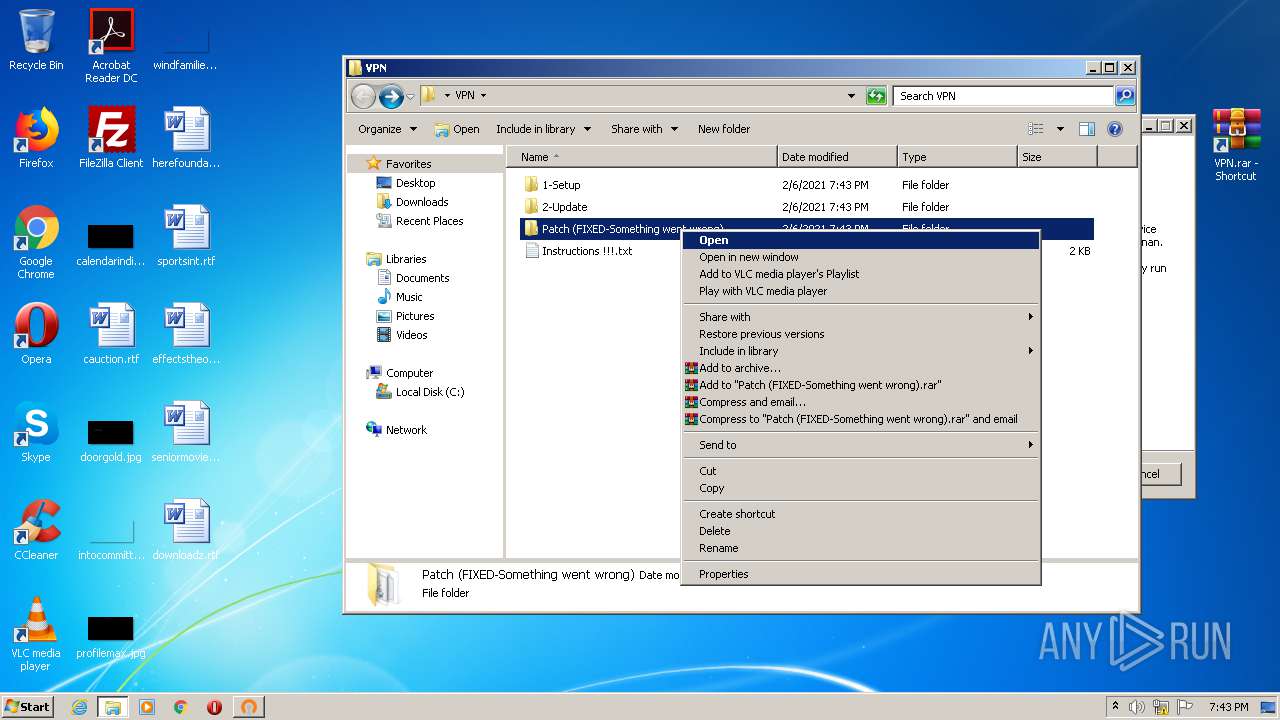This screenshot has height=720, width=1280.
Task: Click Explorer Forward navigation button
Action: [x=391, y=96]
